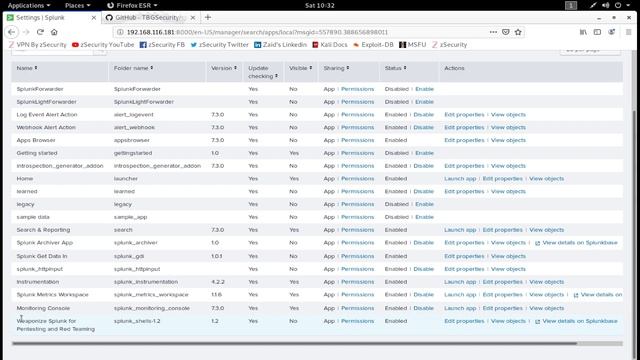Disable the Monitoring Console app
The width and height of the screenshot is (640, 360).
click(424, 308)
